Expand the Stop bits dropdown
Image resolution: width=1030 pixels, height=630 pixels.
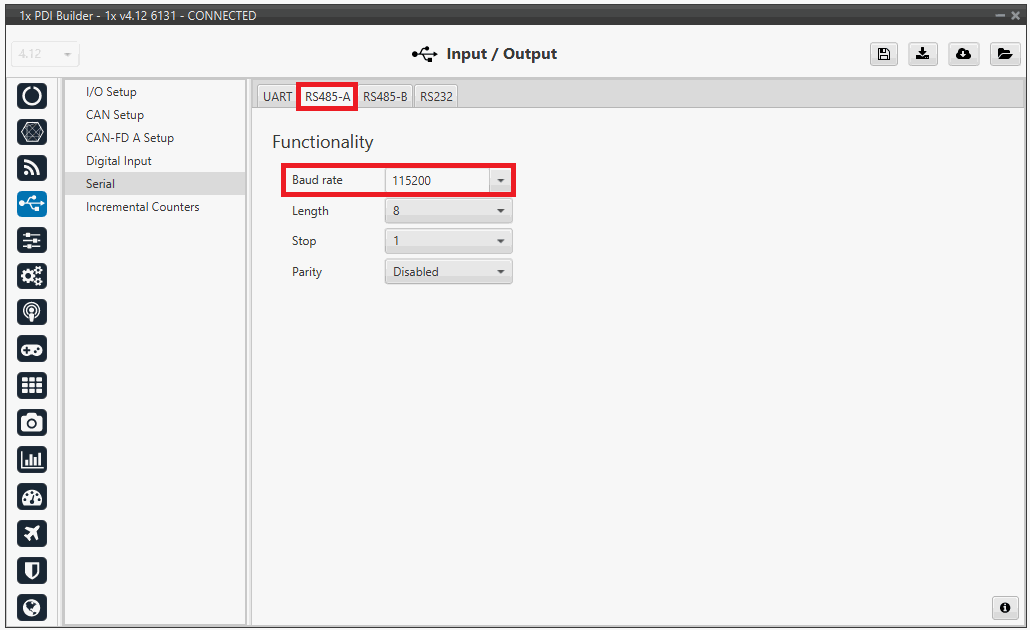448,241
